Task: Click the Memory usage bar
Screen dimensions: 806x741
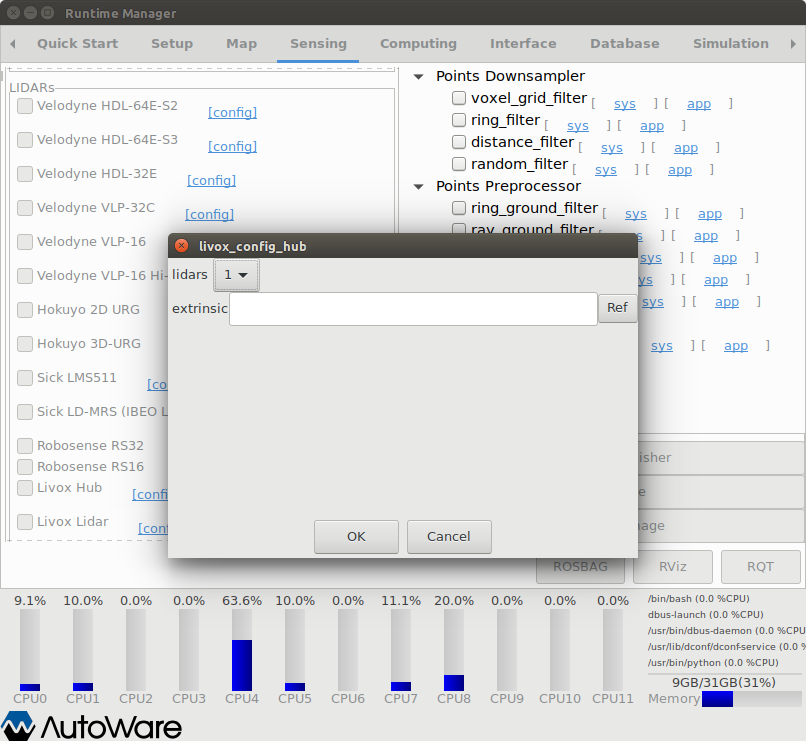Action: 752,699
